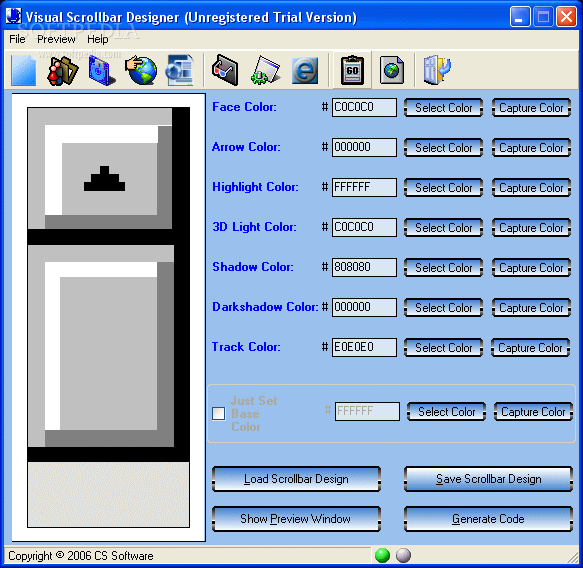Image resolution: width=583 pixels, height=568 pixels.
Task: Click the gray status light indicator
Action: (403, 556)
